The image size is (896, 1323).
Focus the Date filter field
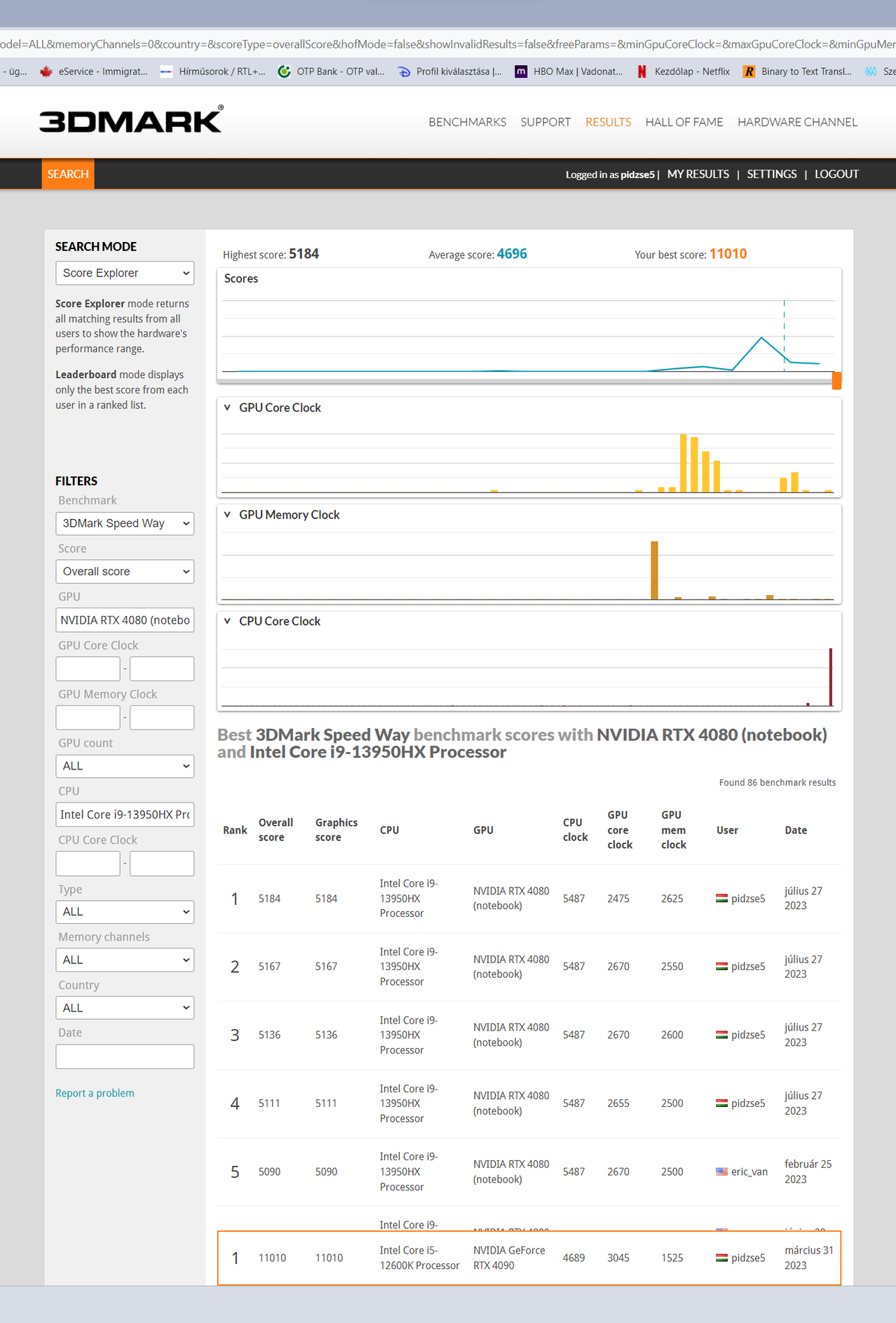tap(125, 1056)
